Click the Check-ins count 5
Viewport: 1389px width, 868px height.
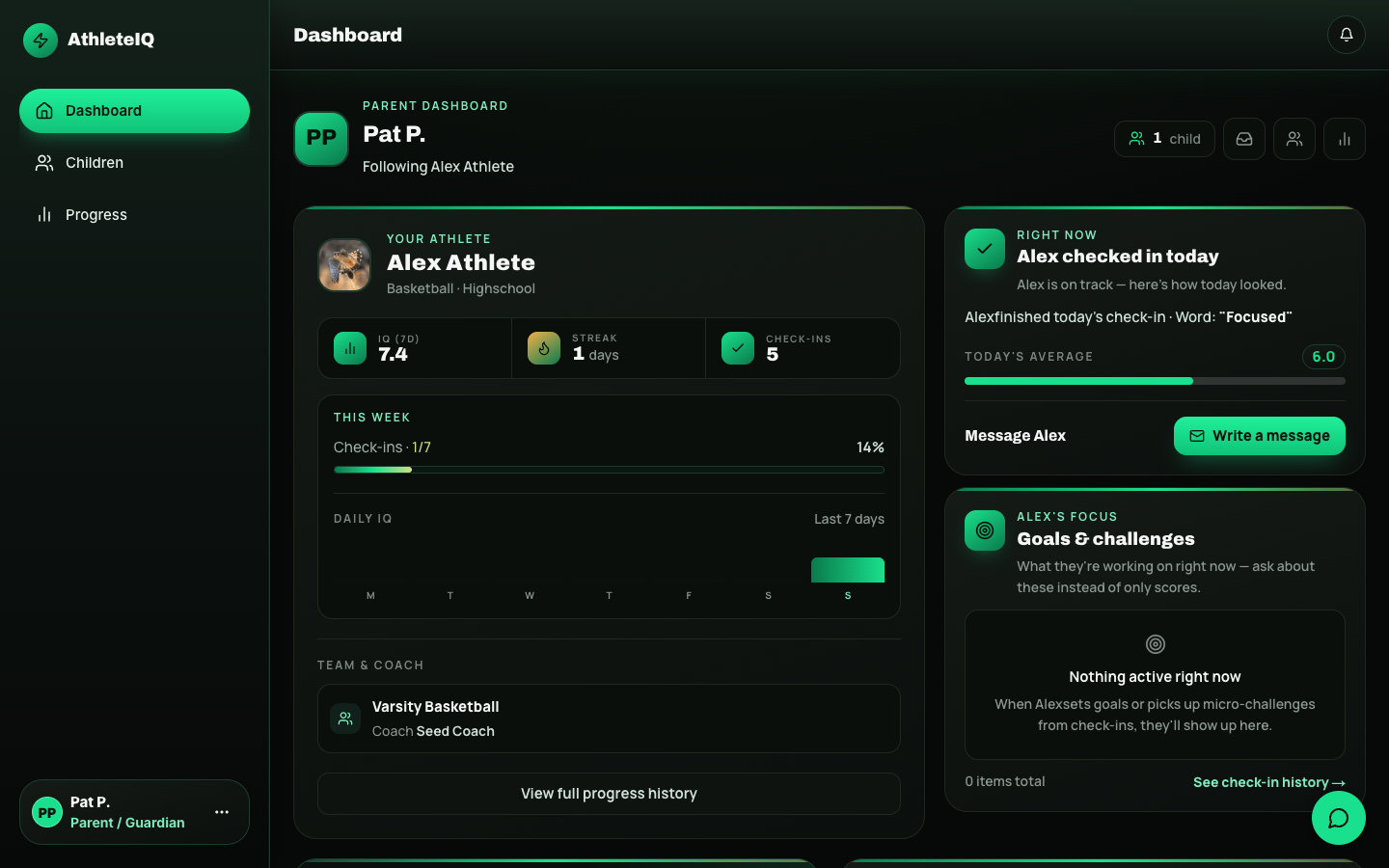click(772, 354)
